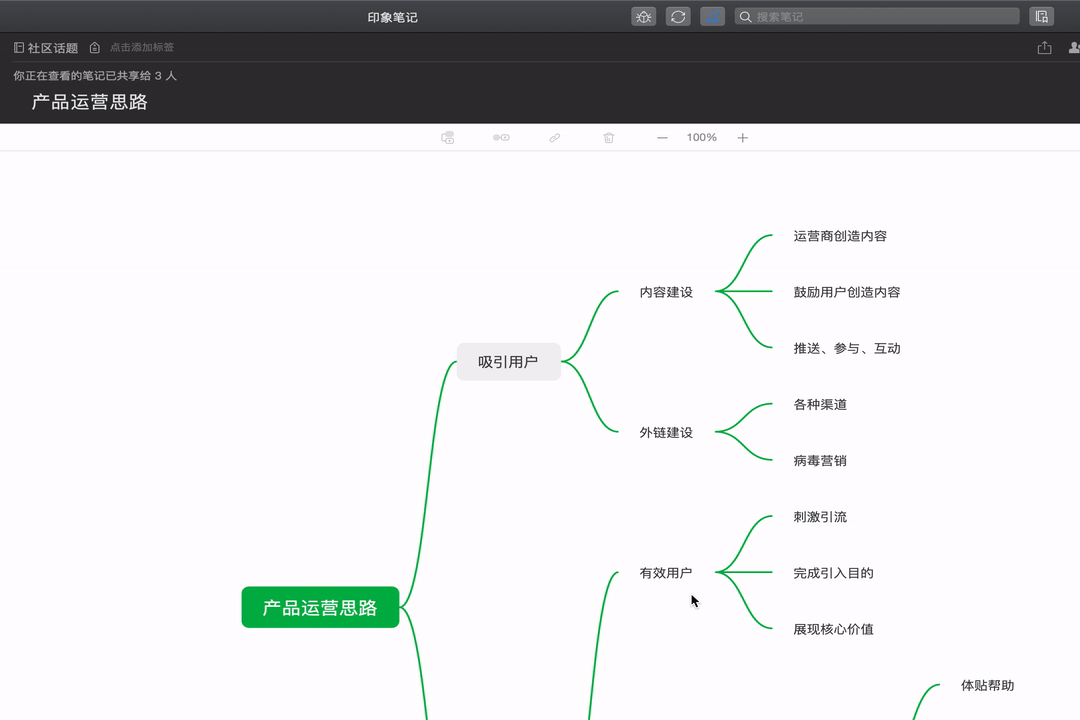The image size is (1080, 720).
Task: Zoom out with the minus button
Action: click(662, 138)
